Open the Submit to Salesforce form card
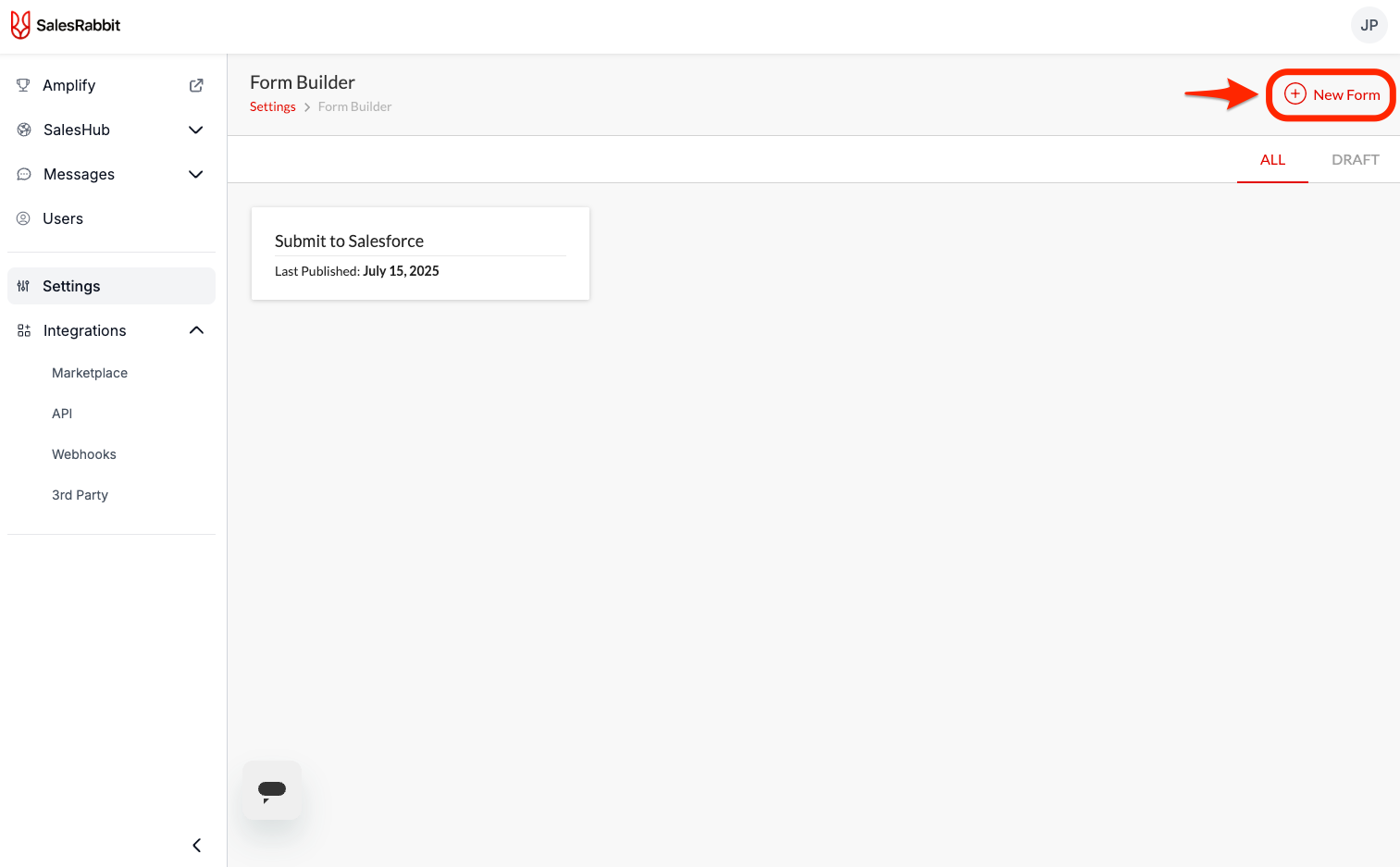1400x867 pixels. pyautogui.click(x=420, y=254)
